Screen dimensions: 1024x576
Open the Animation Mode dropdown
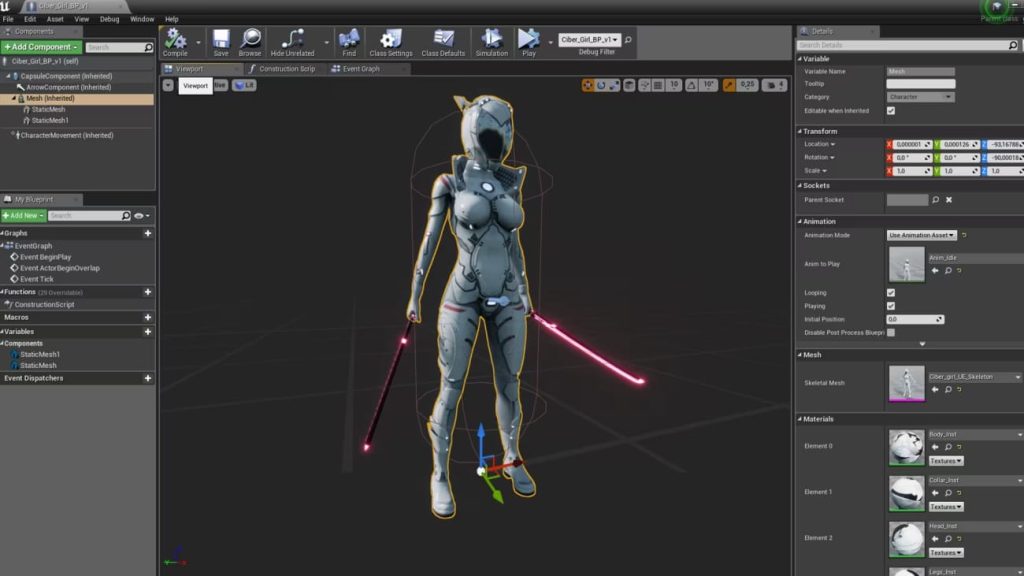921,235
